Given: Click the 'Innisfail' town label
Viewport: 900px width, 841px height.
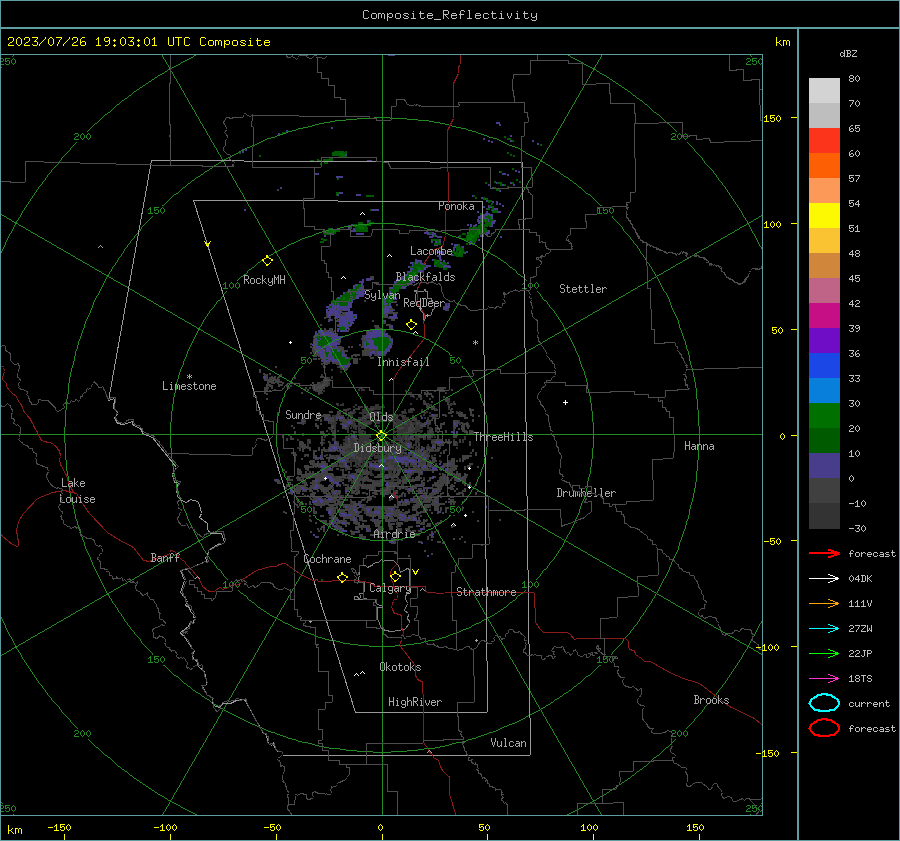Looking at the screenshot, I should pos(403,362).
